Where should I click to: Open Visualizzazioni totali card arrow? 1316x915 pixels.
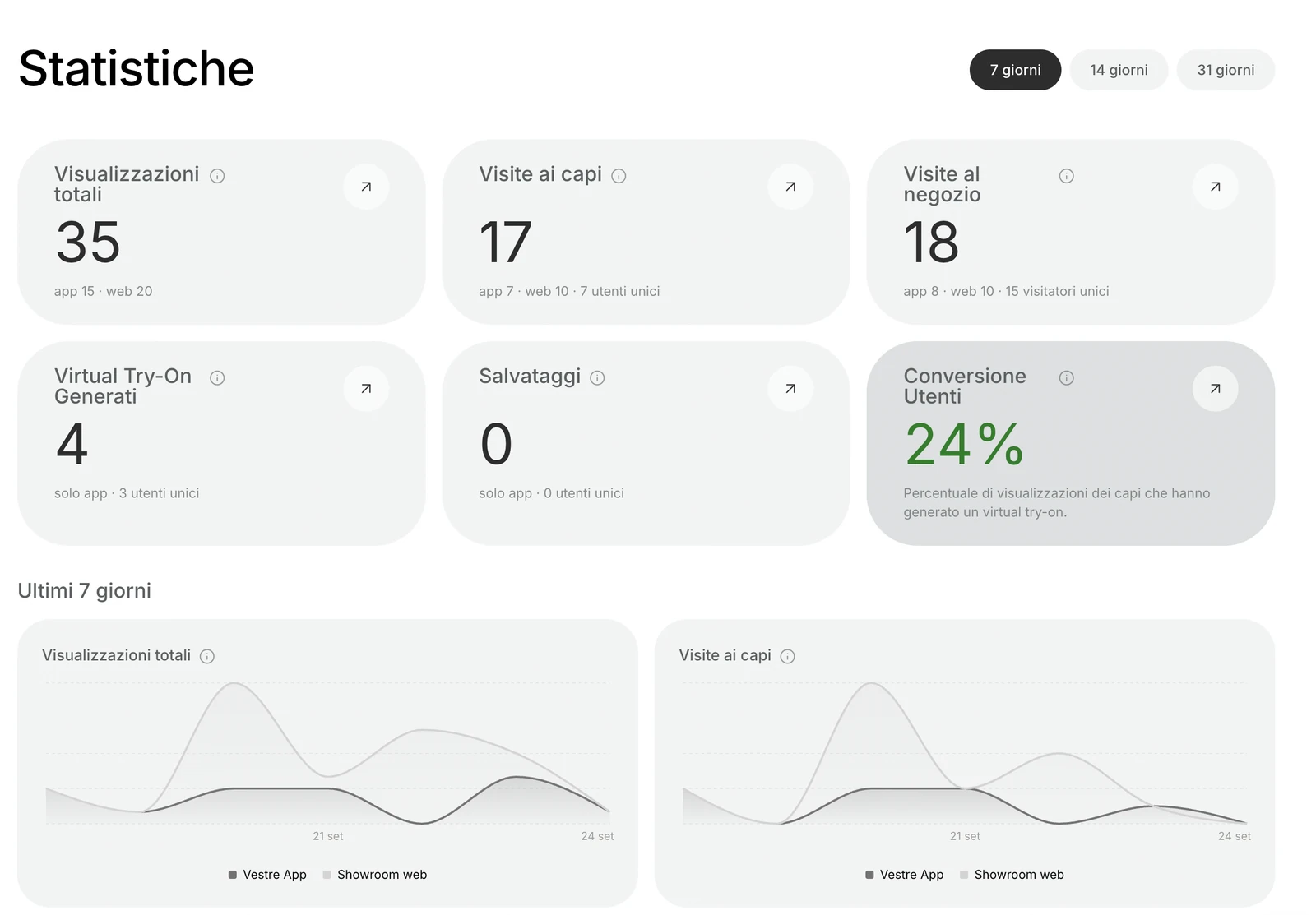point(366,187)
